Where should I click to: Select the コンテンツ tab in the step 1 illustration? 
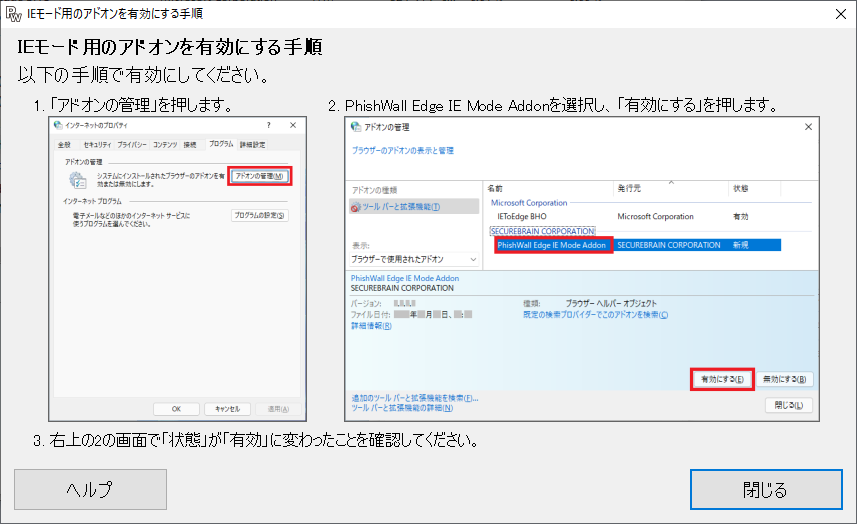(x=165, y=145)
